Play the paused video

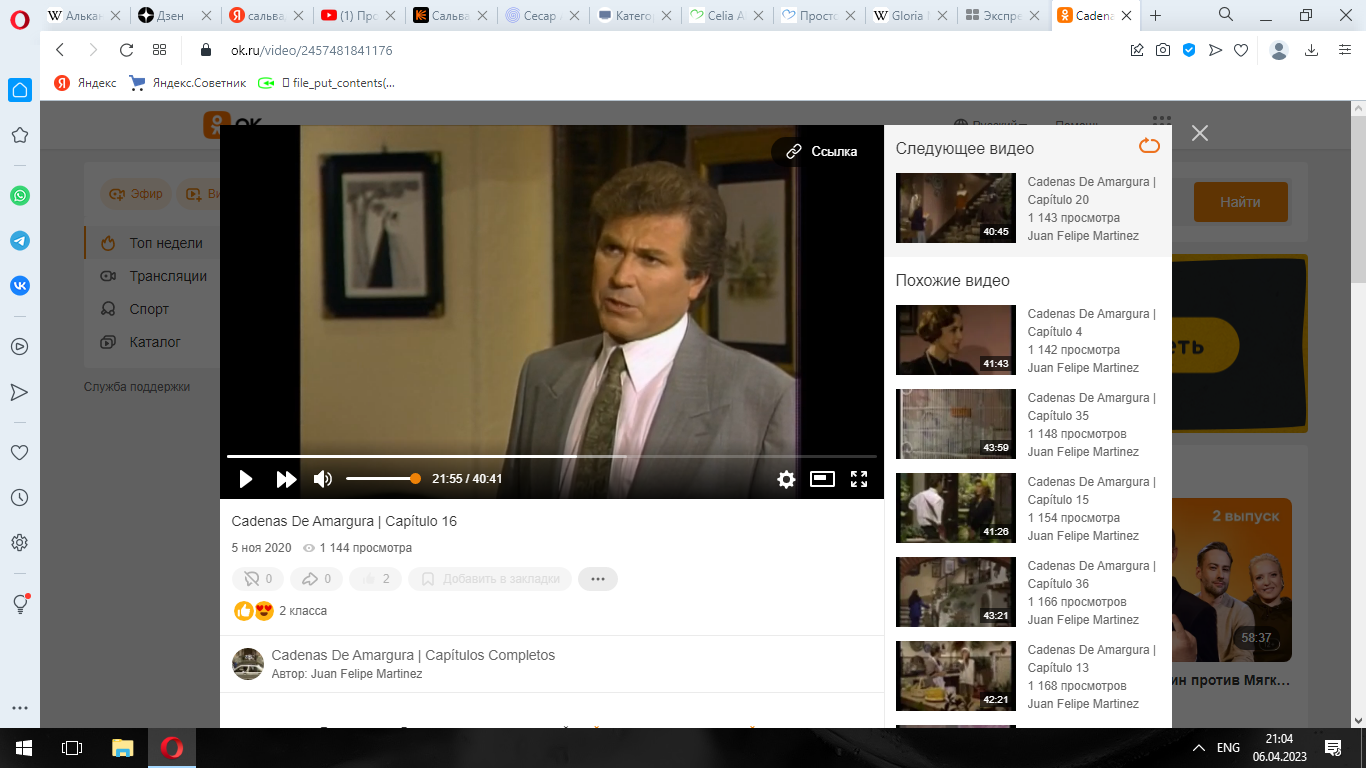click(x=245, y=479)
